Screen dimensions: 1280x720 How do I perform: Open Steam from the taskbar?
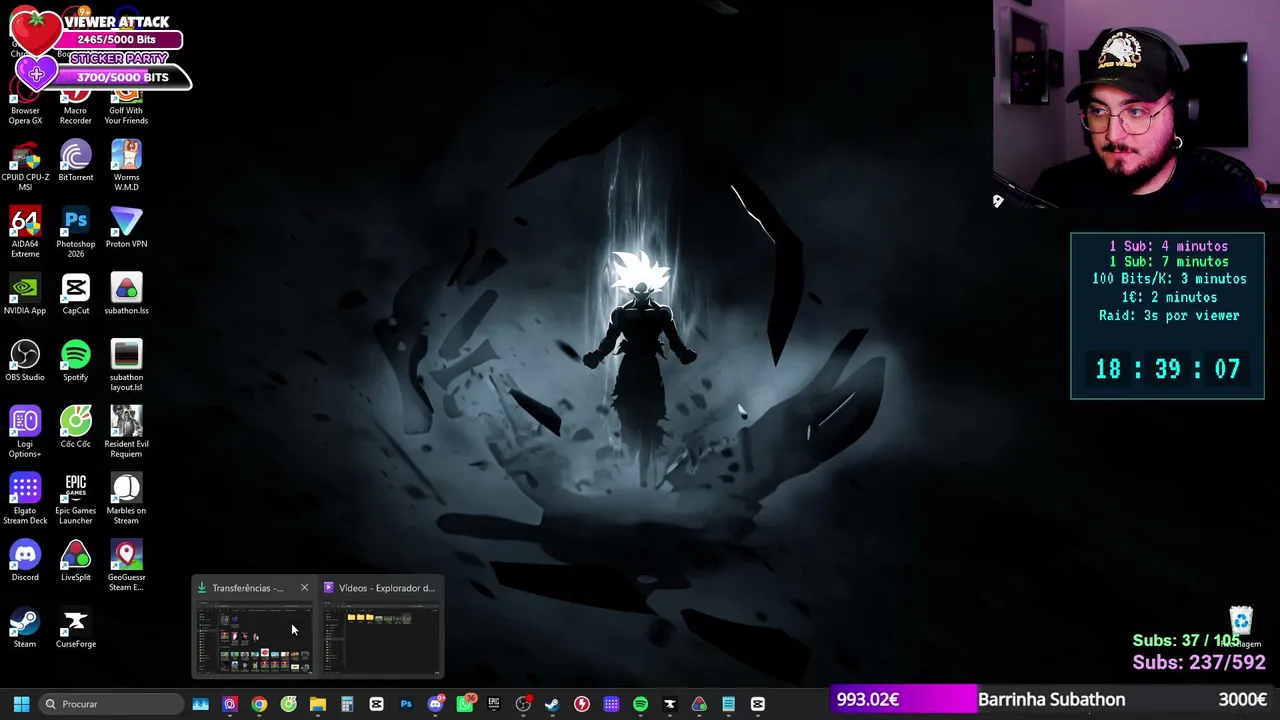(552, 704)
